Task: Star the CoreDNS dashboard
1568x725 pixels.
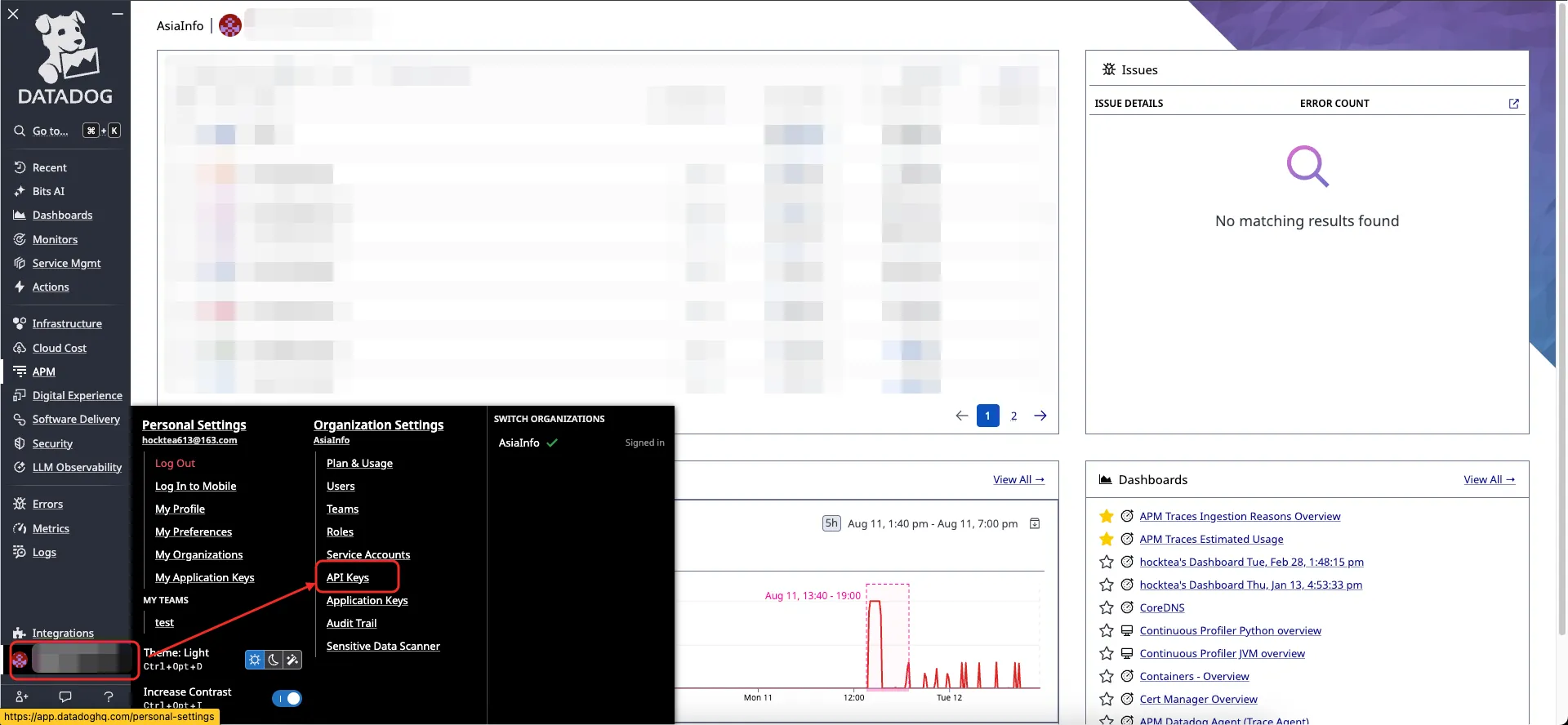Action: [x=1107, y=607]
